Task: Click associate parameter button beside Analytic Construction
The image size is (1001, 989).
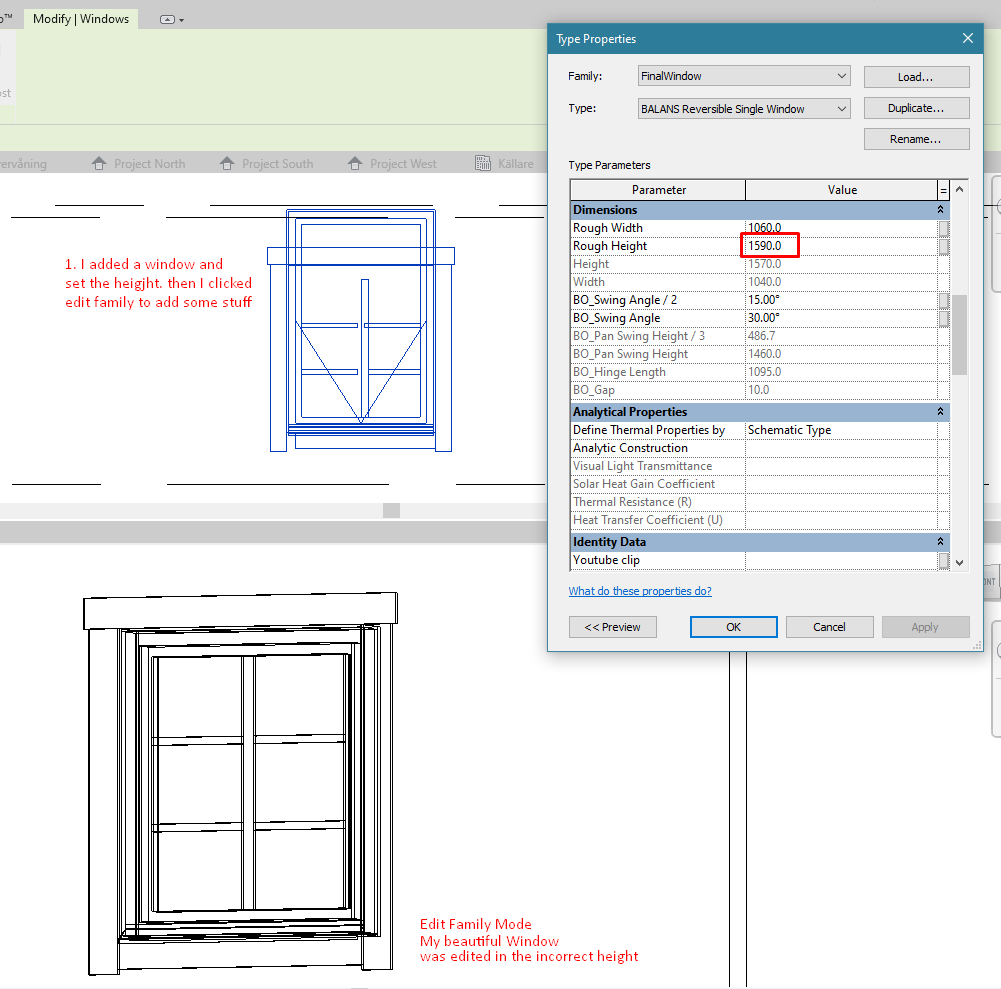Action: pos(943,447)
